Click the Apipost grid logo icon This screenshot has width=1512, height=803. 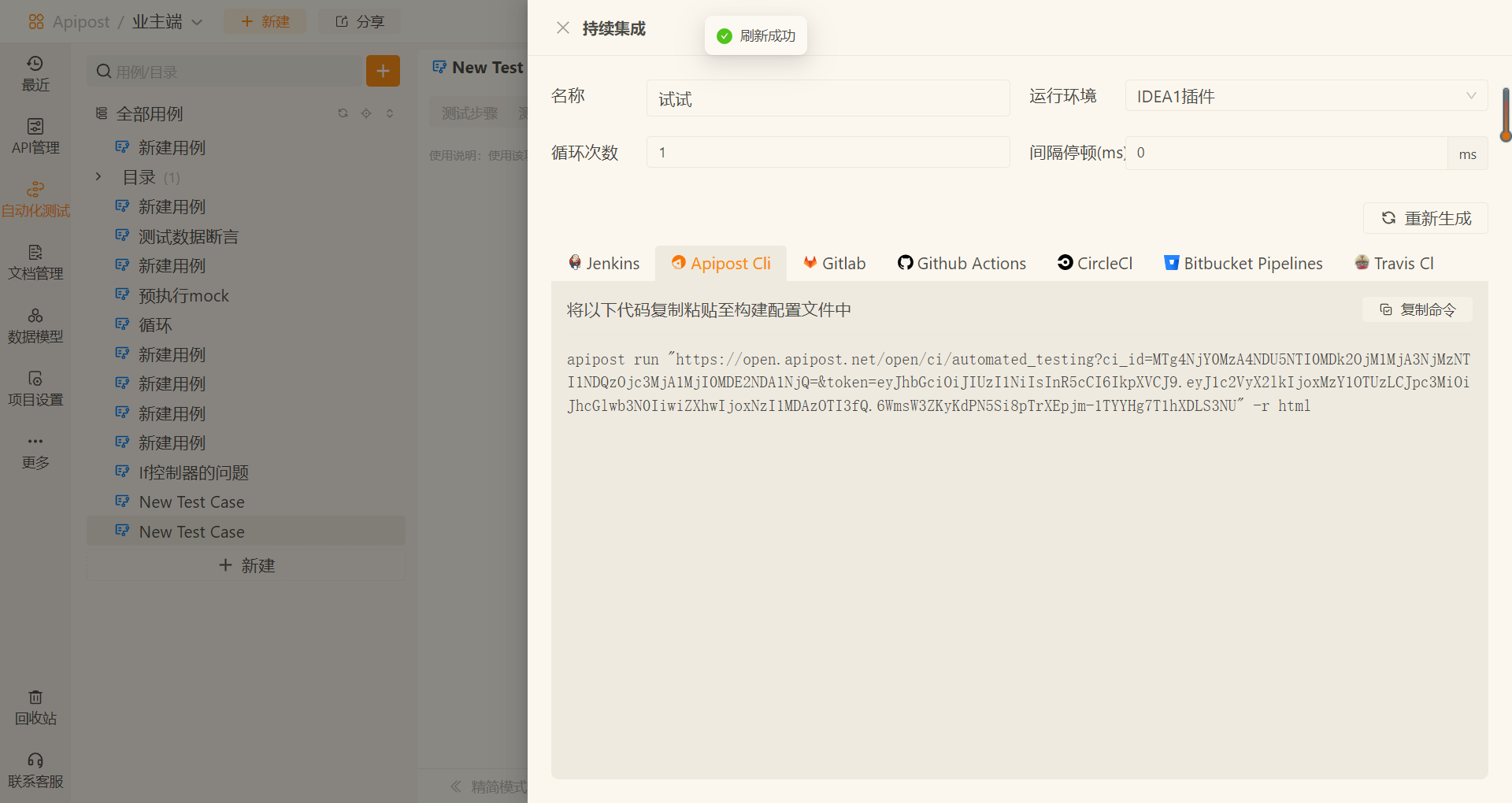pyautogui.click(x=36, y=22)
